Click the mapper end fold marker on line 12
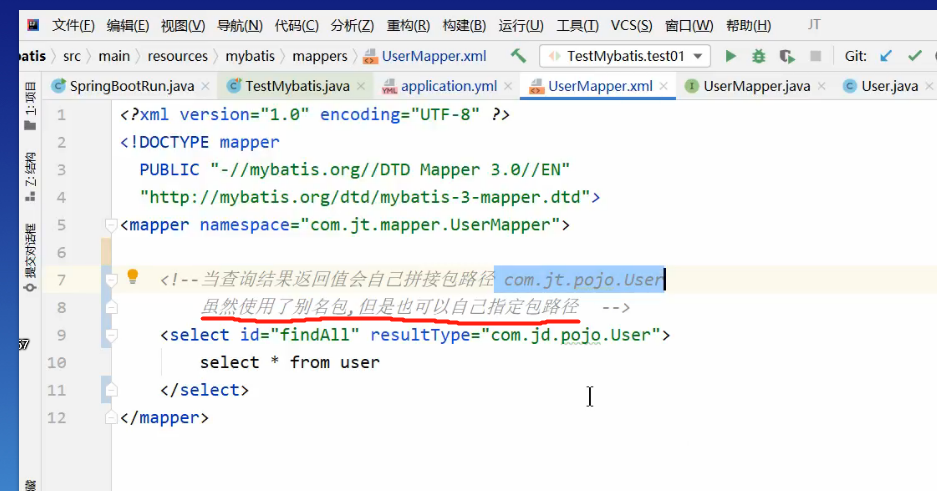Screen dimensions: 937x491 [111, 418]
